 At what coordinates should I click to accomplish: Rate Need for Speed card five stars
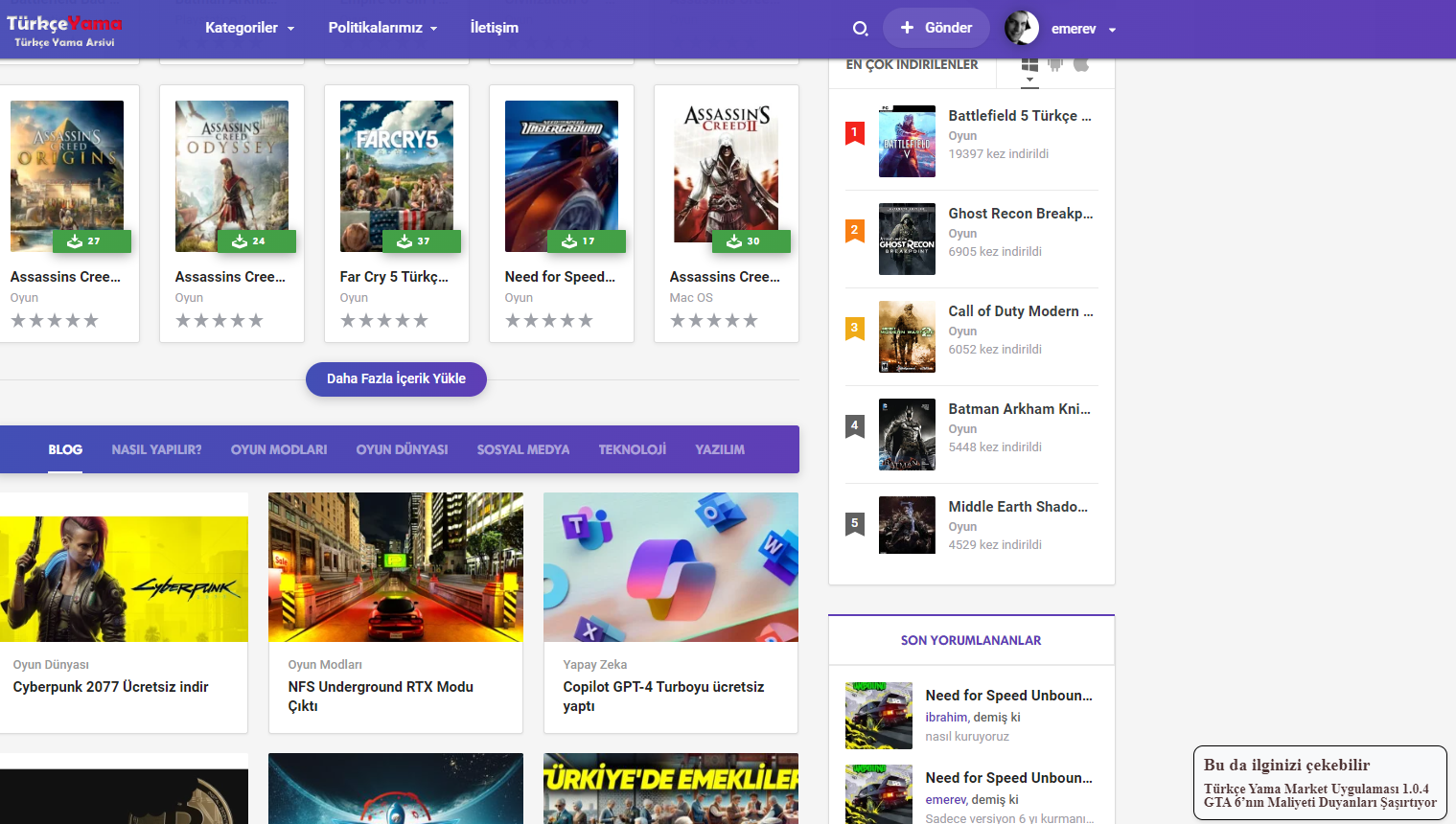tap(586, 320)
